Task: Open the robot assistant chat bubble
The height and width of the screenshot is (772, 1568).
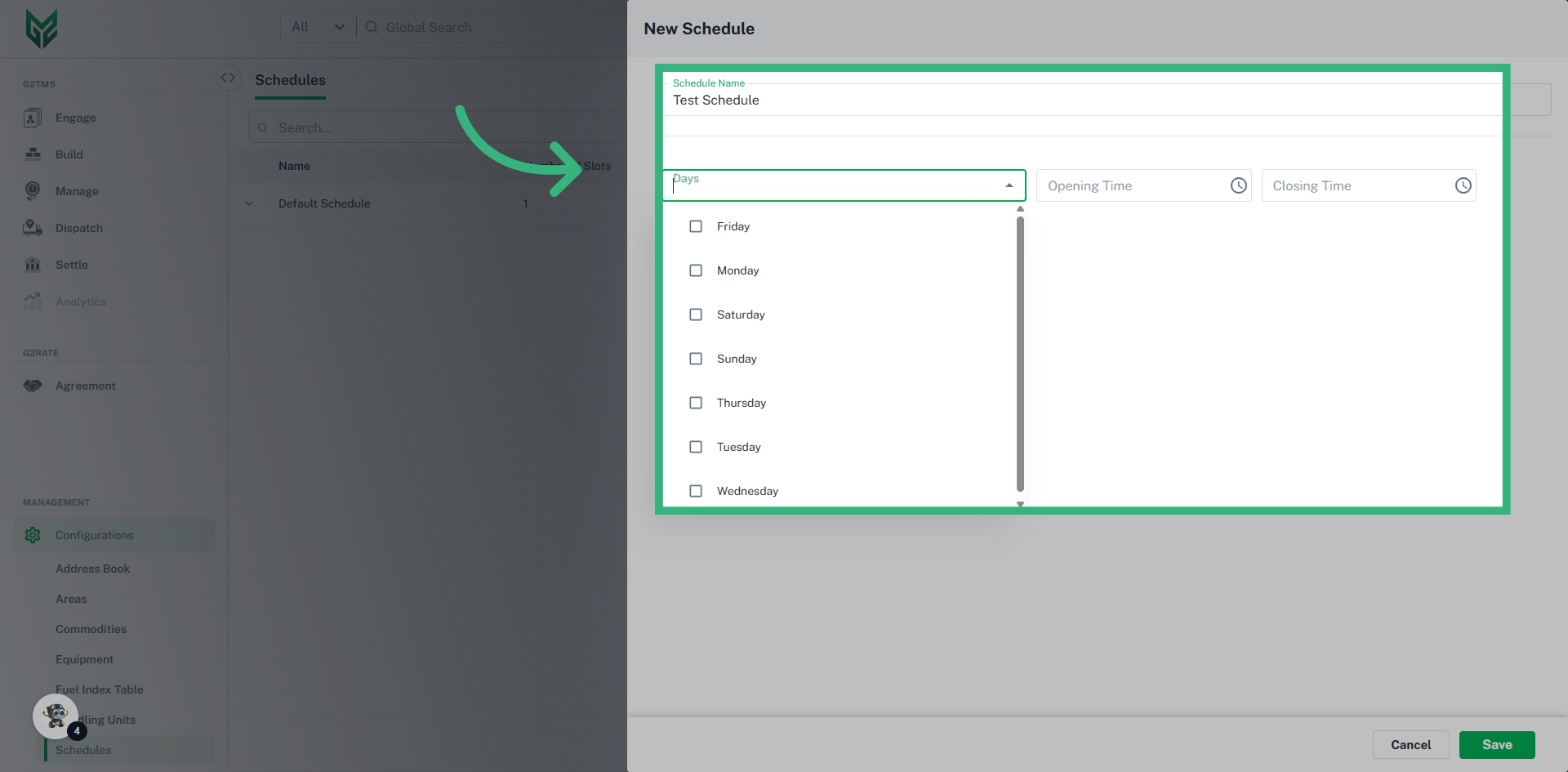Action: pos(56,716)
